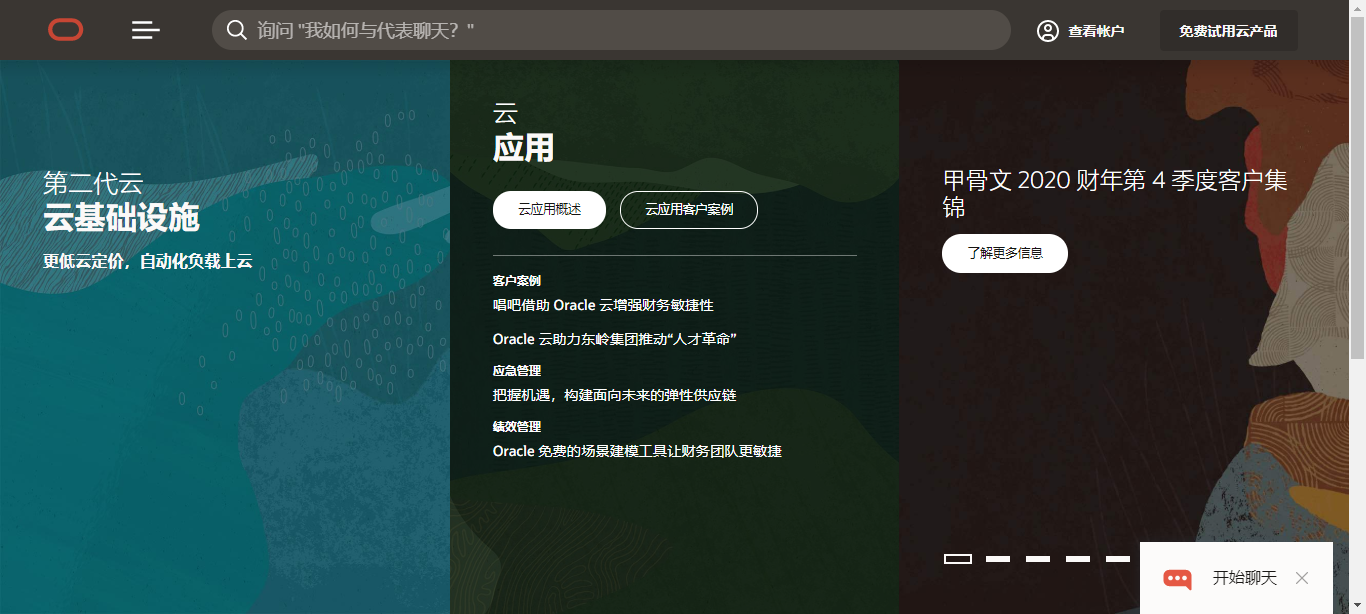Click the 免费试用云产品 button

(x=1228, y=30)
